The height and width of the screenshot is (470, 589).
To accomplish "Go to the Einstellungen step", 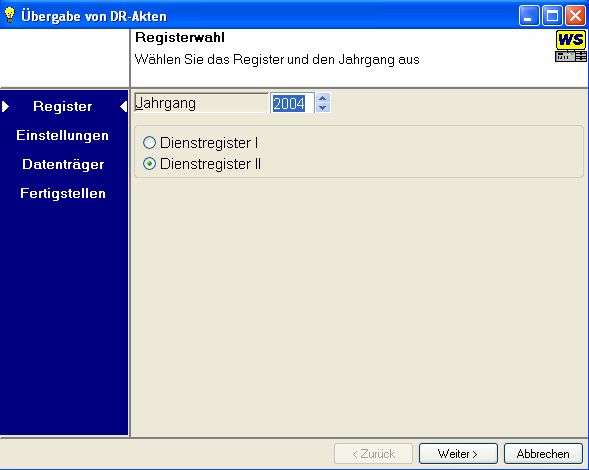I will pyautogui.click(x=62, y=135).
